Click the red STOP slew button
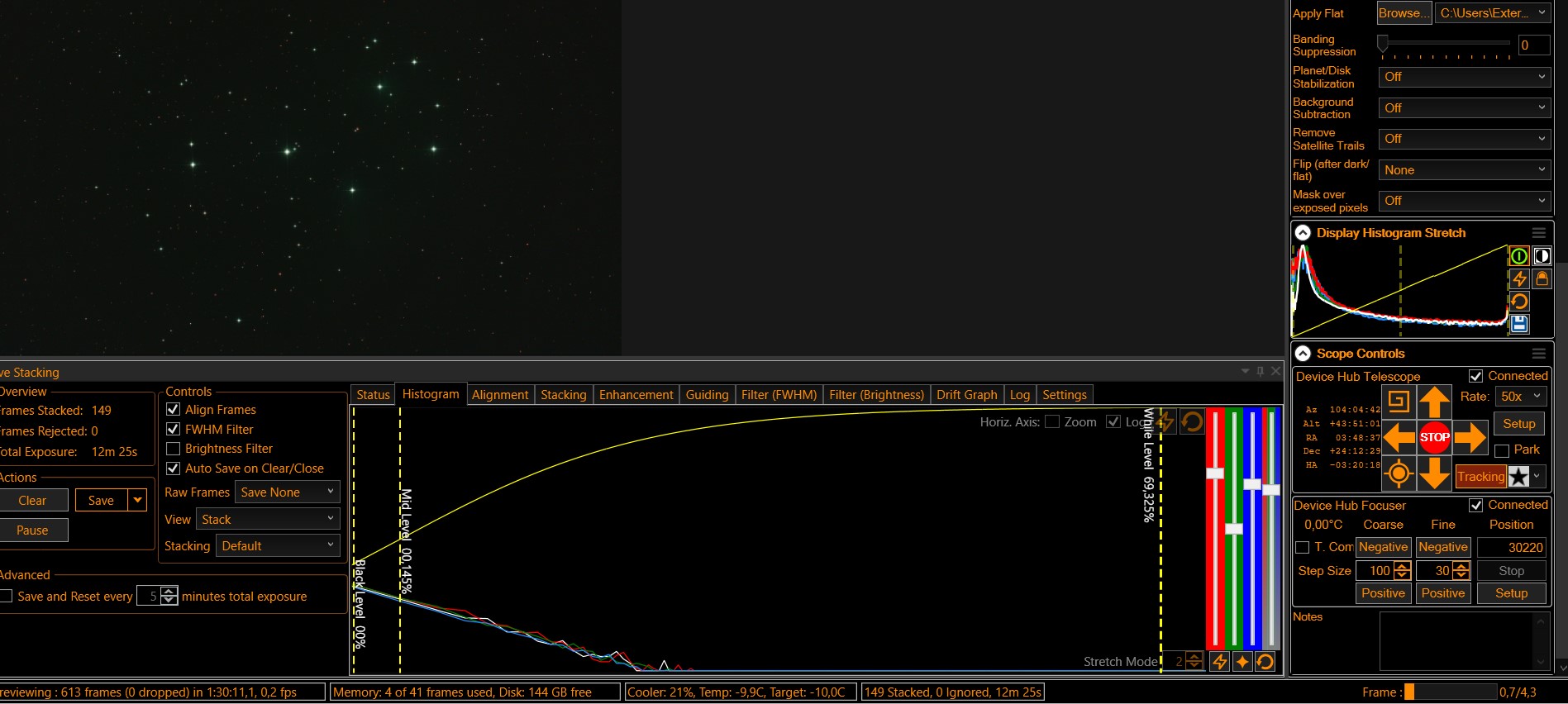The image size is (1568, 704). coord(1434,437)
